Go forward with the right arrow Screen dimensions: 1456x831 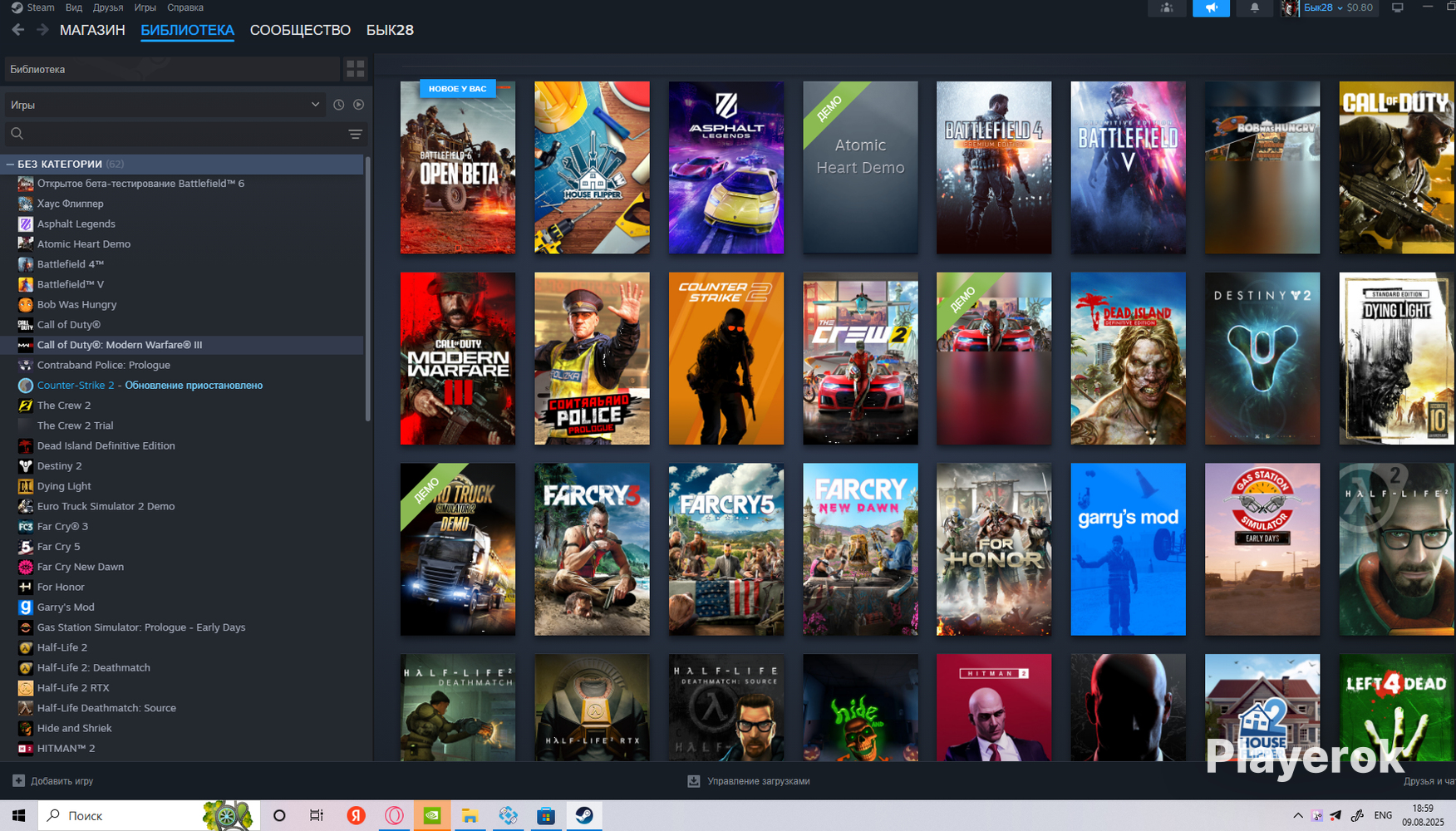pyautogui.click(x=42, y=30)
